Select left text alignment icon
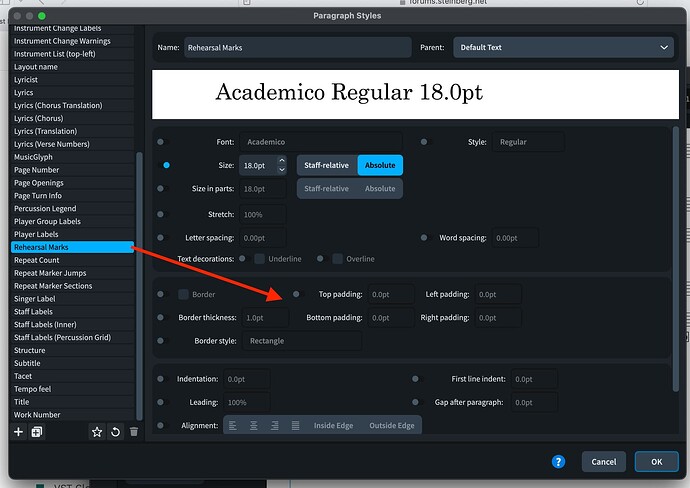690x488 pixels. [x=233, y=426]
